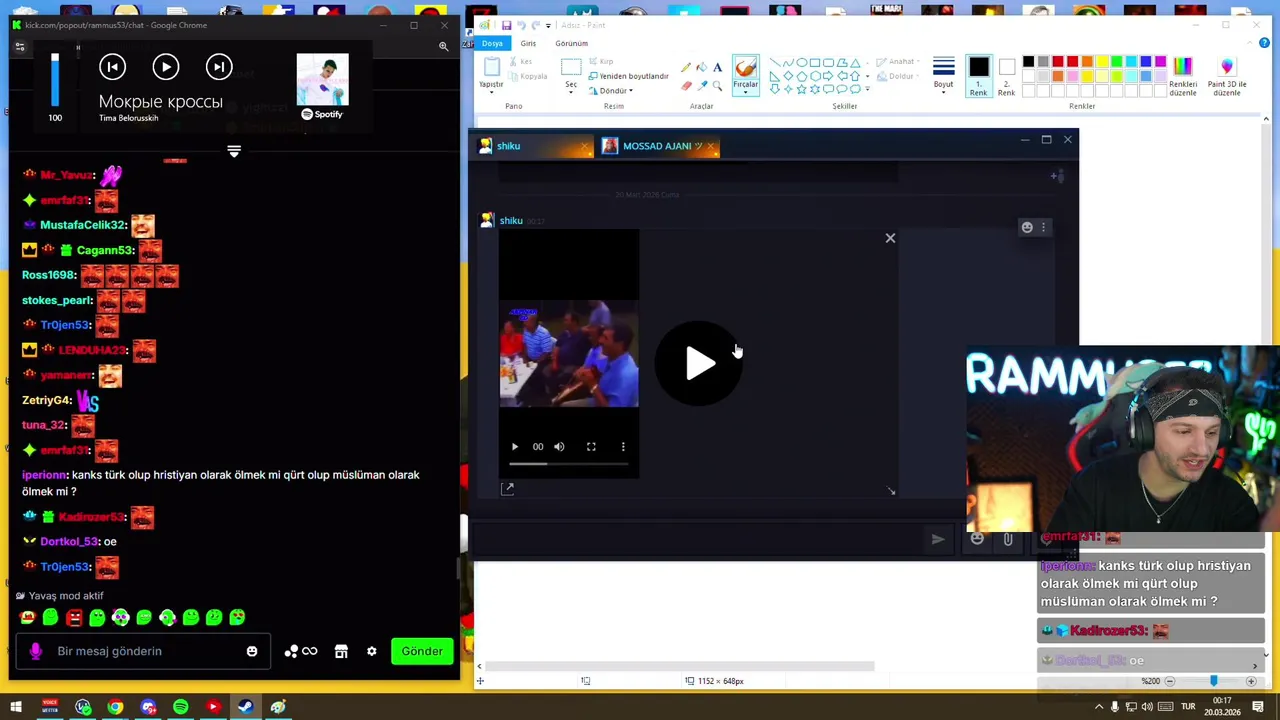
Task: Open Paint 3D ile düzenle
Action: pyautogui.click(x=1227, y=76)
